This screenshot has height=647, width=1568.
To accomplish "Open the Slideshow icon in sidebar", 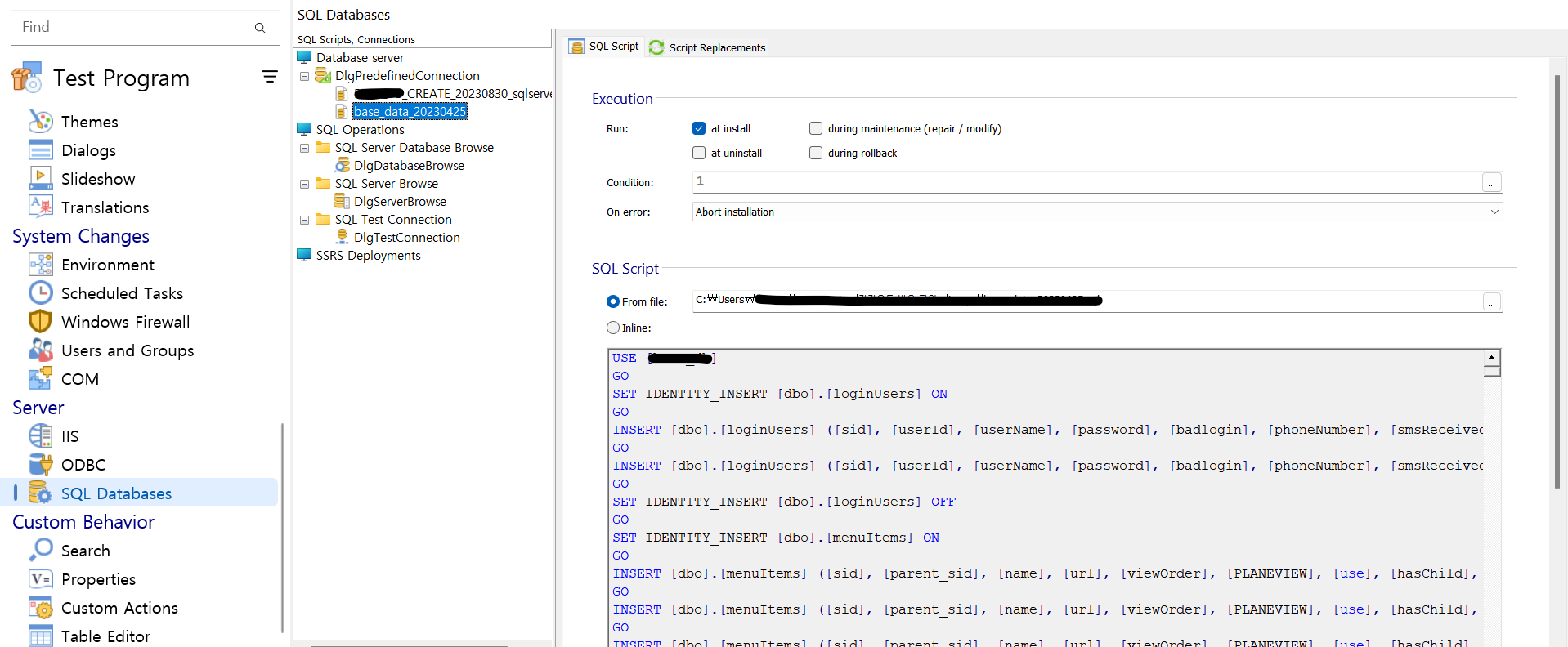I will [x=40, y=178].
